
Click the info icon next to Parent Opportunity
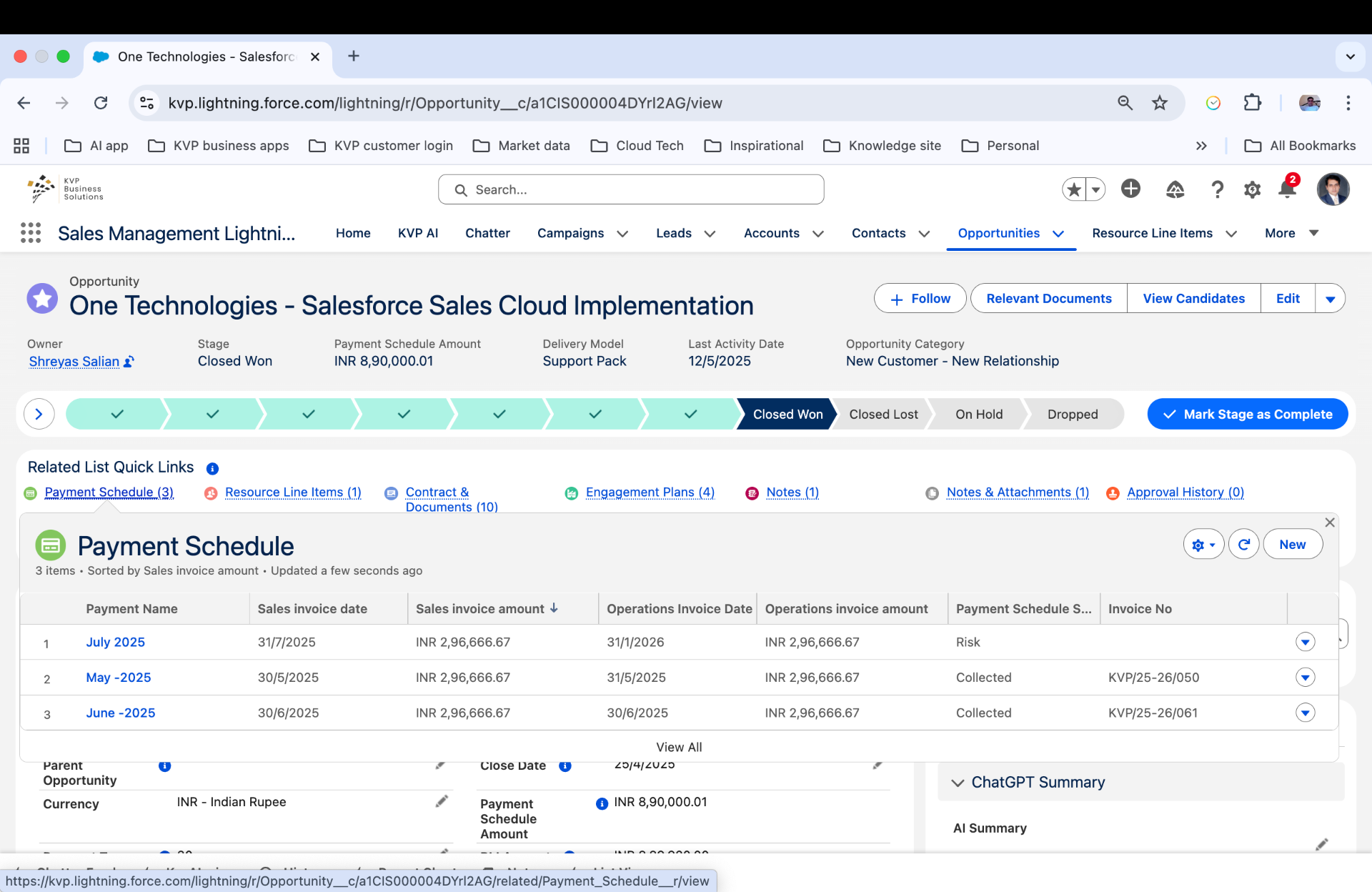click(x=164, y=765)
